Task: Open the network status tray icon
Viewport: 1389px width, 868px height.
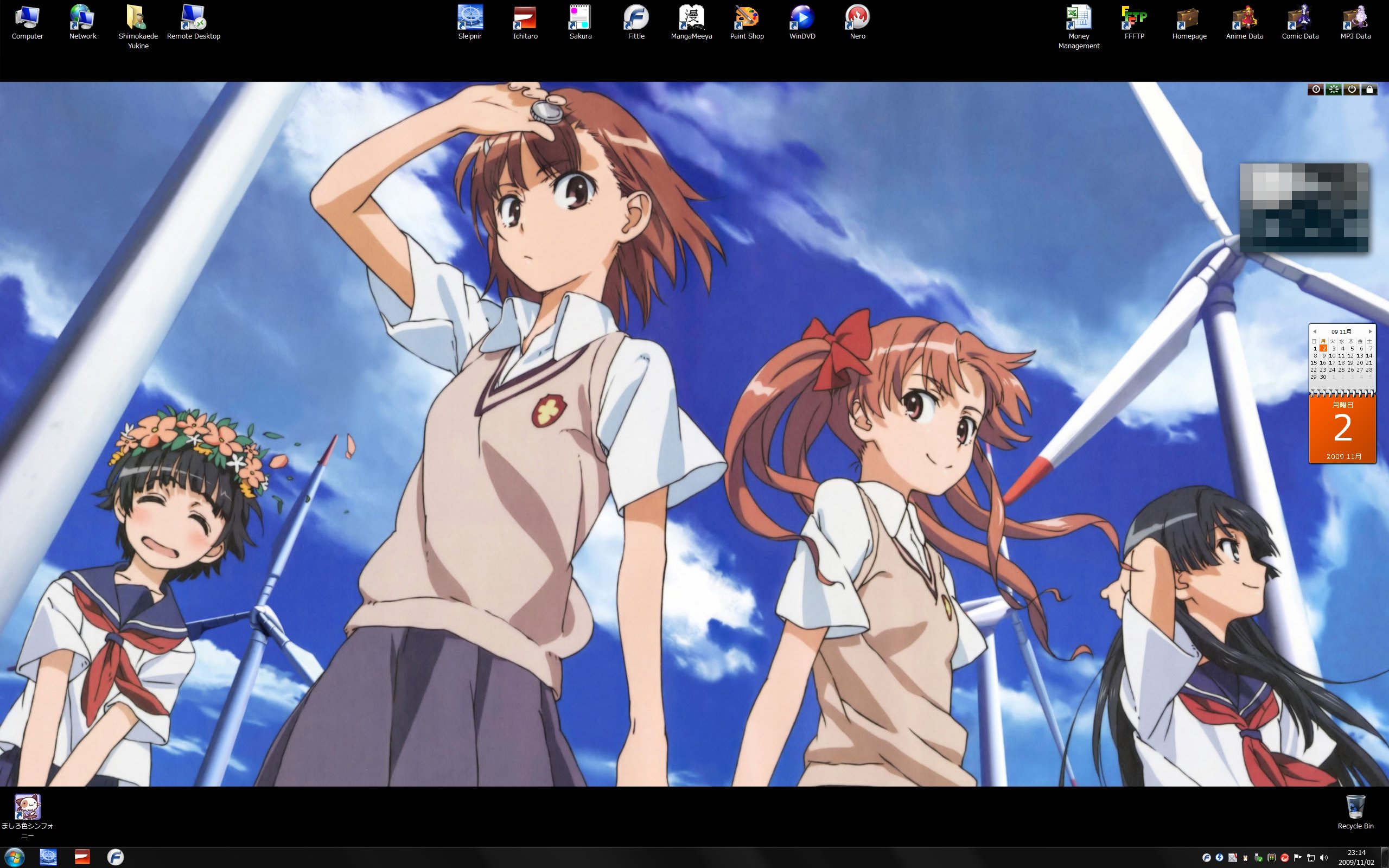Action: 1311,858
